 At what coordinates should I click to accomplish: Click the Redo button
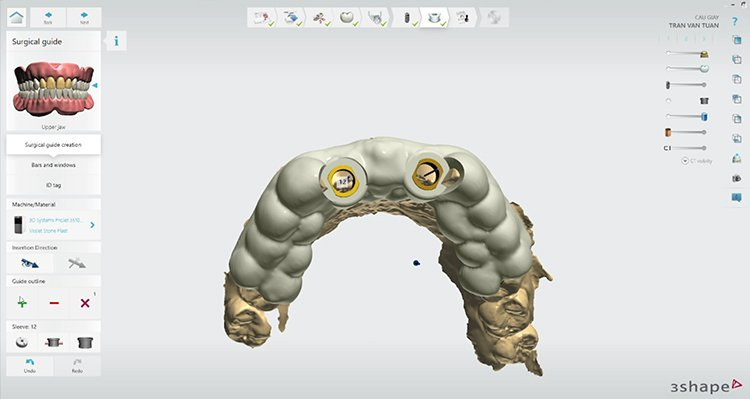77,366
